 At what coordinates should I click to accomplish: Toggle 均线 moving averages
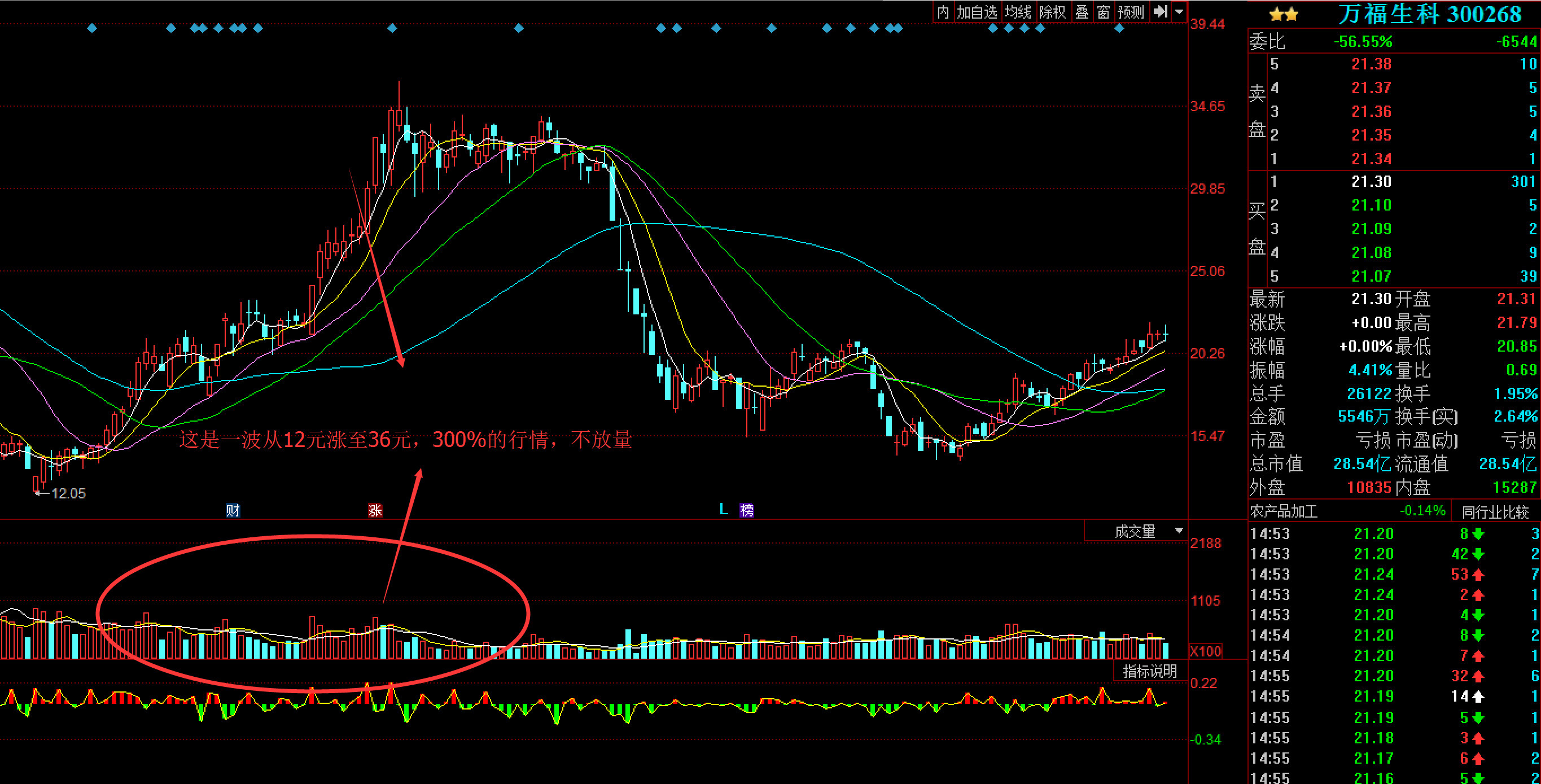(1018, 12)
